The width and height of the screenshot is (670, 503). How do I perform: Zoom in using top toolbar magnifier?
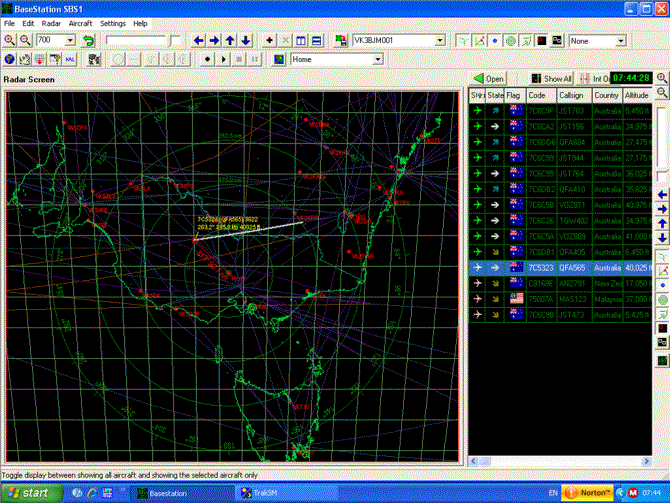[x=9, y=41]
